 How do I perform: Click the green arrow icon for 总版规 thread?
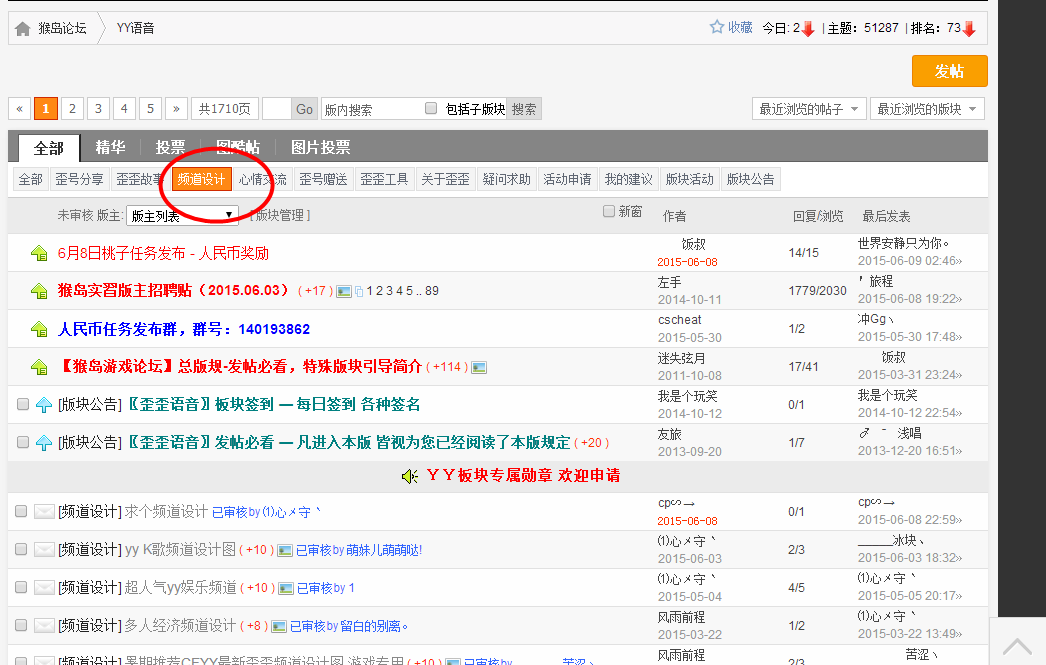tap(39, 367)
